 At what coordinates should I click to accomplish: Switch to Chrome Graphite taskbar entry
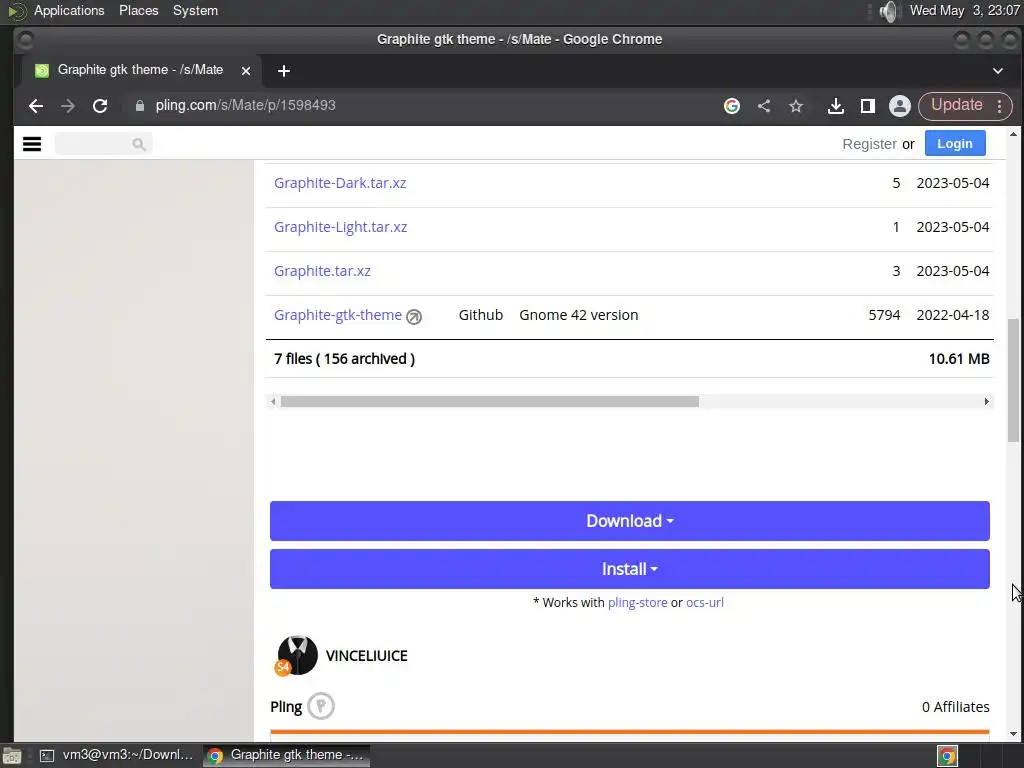[286, 756]
